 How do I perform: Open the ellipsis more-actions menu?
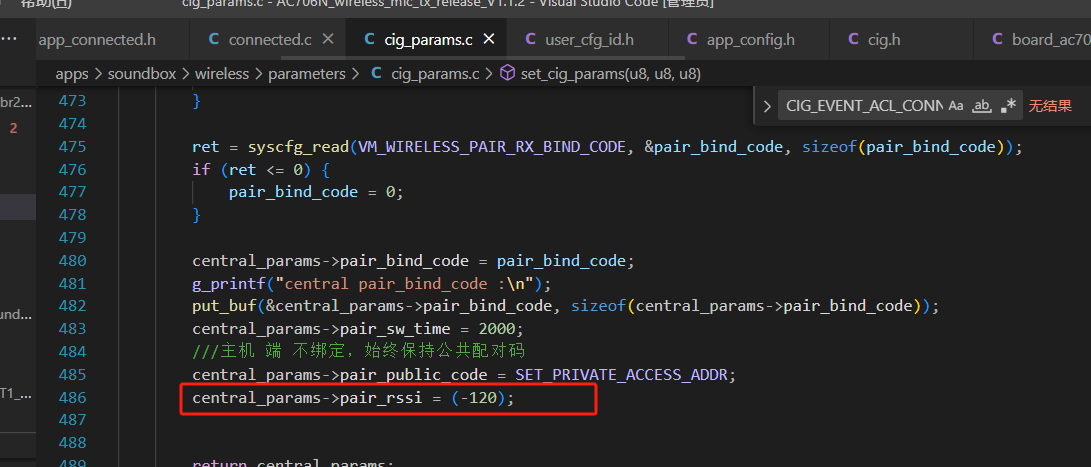click(8, 39)
